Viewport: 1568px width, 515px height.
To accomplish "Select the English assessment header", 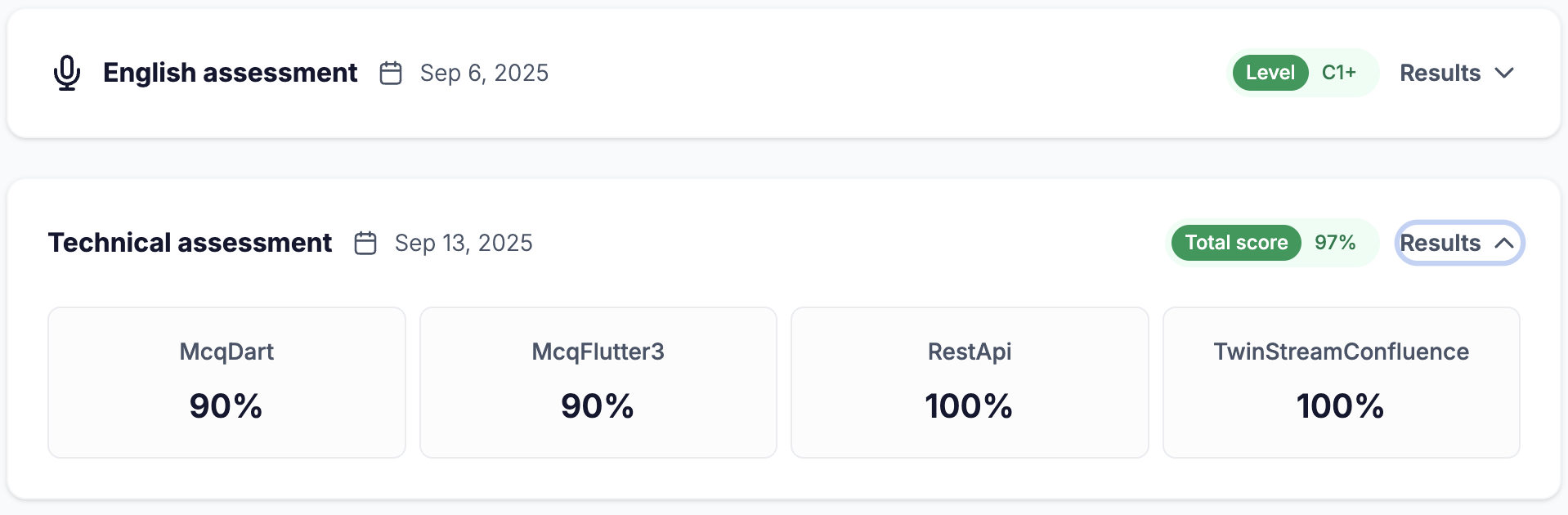I will (230, 73).
